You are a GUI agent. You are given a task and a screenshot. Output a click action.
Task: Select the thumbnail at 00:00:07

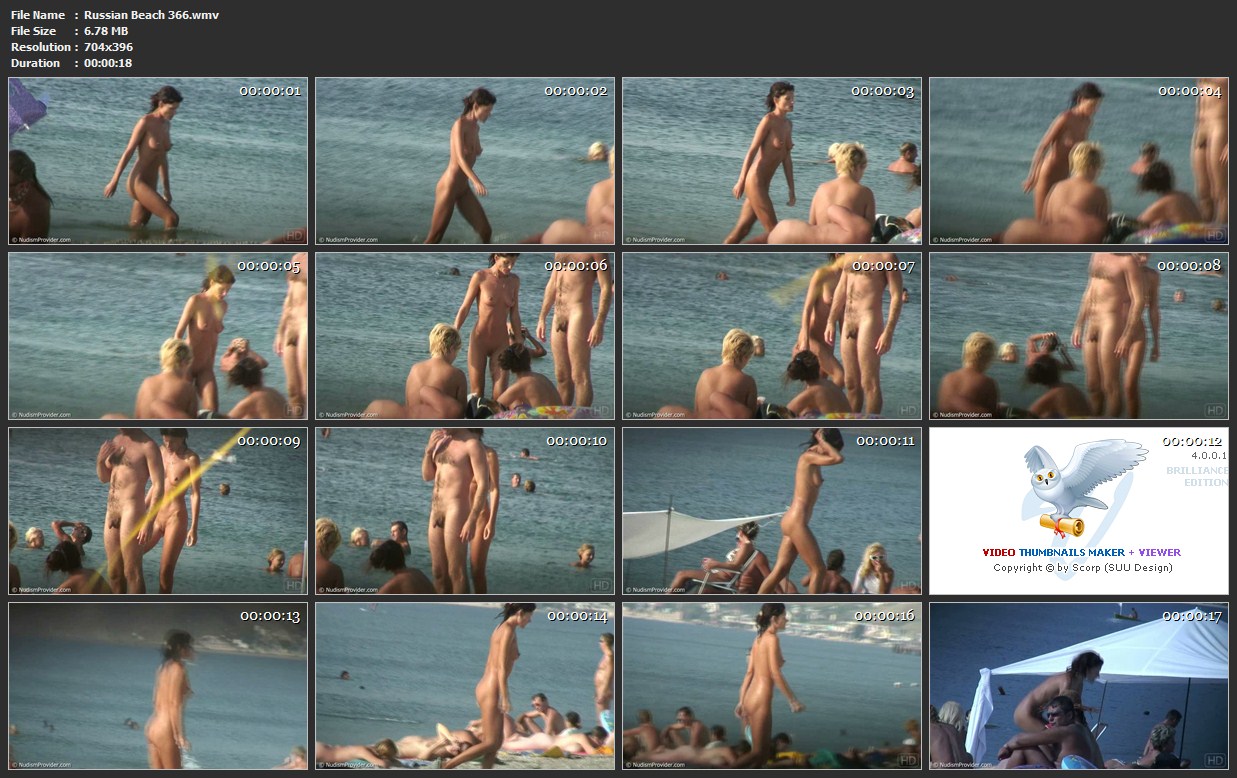click(771, 336)
